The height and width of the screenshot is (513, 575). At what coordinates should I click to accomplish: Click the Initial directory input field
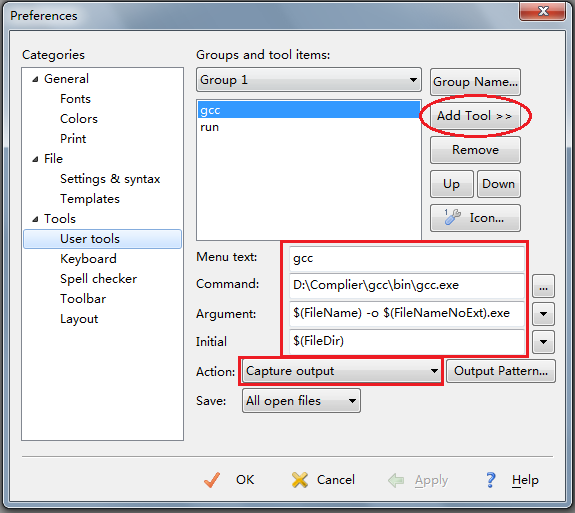[407, 341]
